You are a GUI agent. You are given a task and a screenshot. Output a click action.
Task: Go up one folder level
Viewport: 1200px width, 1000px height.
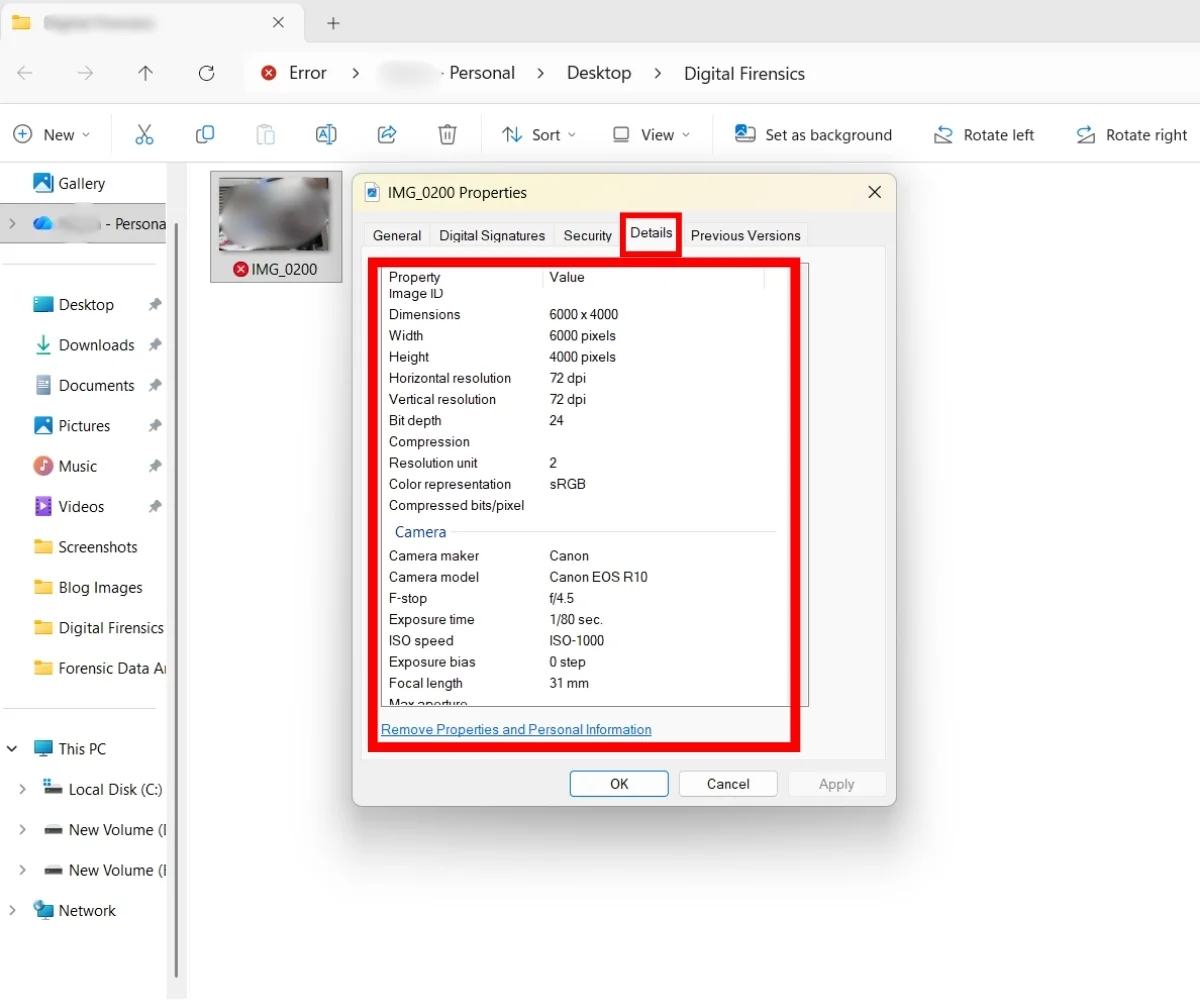pos(146,73)
